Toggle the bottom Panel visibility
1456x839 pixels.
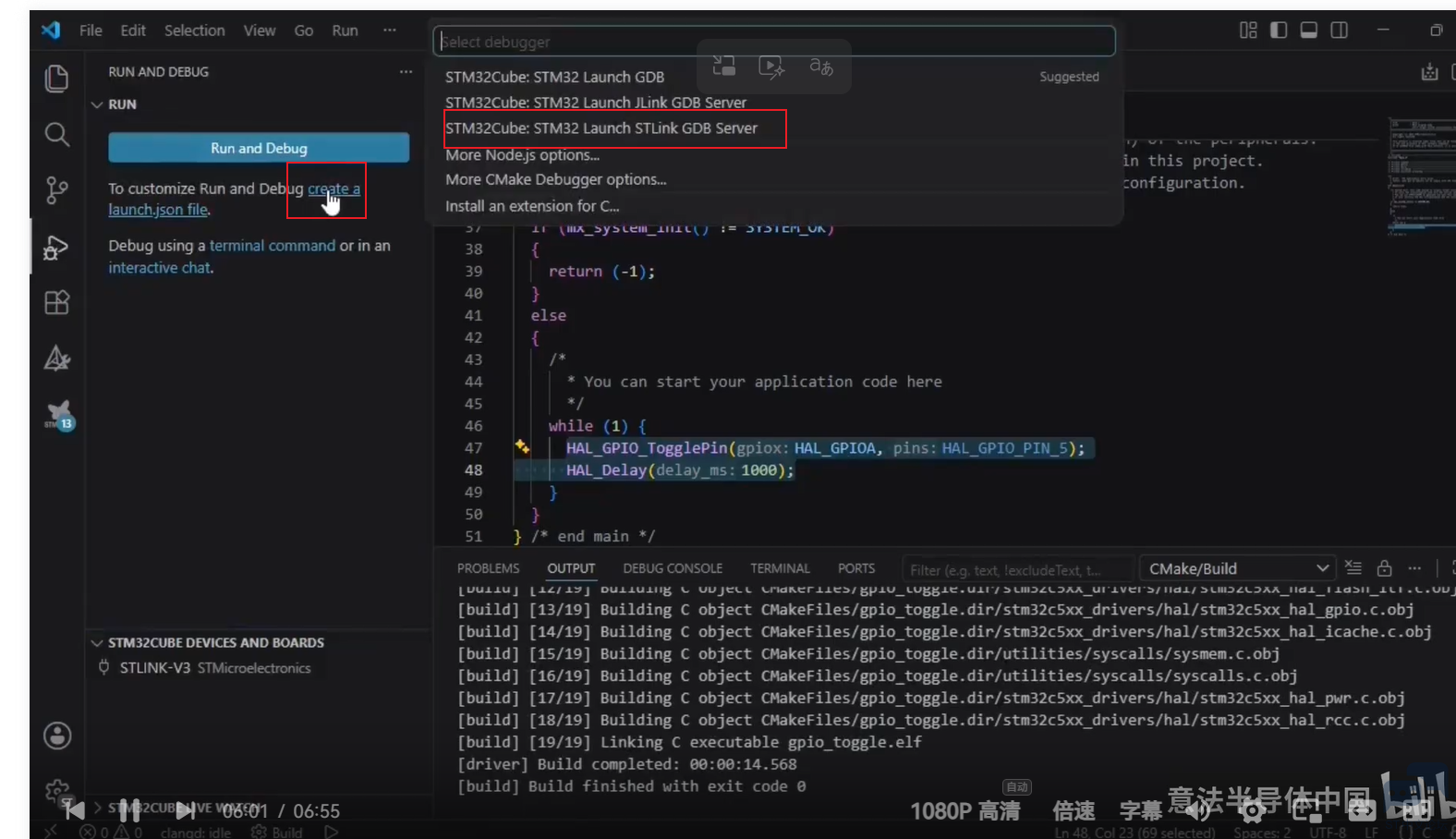click(x=1309, y=30)
